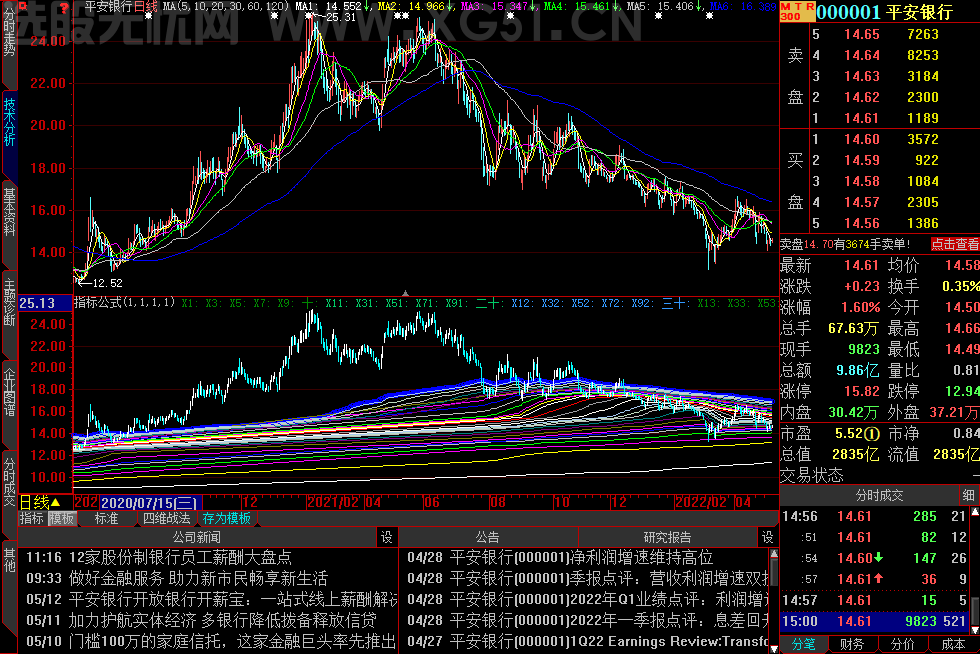Click the 指标公式(1,1,1,1) indicator label
Screen dimensions: 980x654
pos(124,303)
